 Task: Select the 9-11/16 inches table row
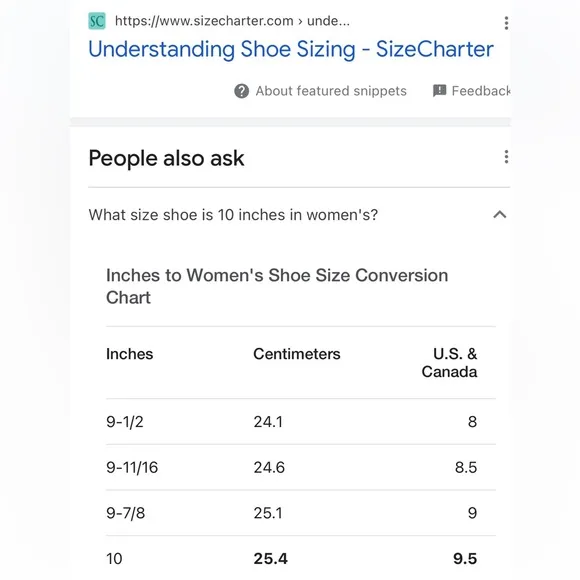click(301, 468)
